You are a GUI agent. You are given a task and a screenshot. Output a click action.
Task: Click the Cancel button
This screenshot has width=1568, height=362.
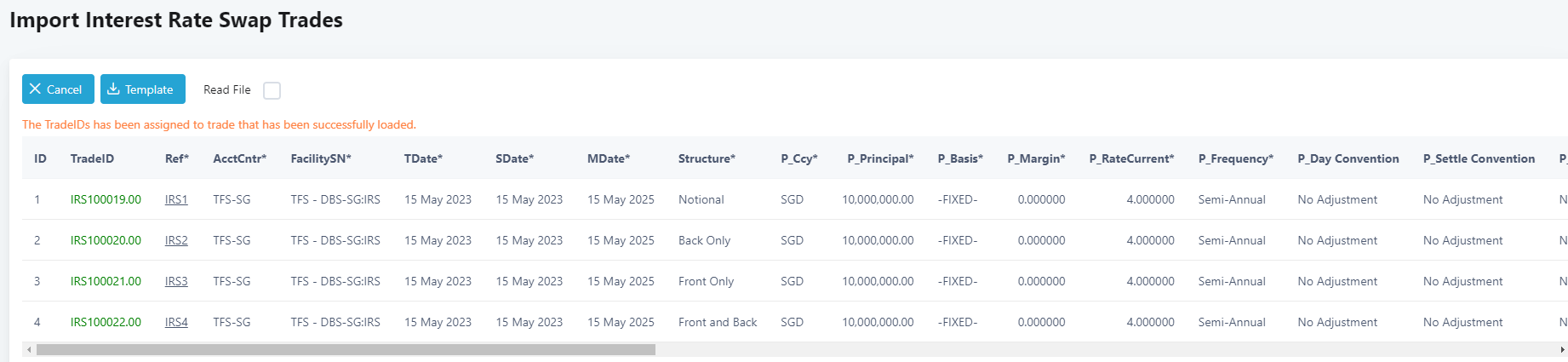coord(58,89)
